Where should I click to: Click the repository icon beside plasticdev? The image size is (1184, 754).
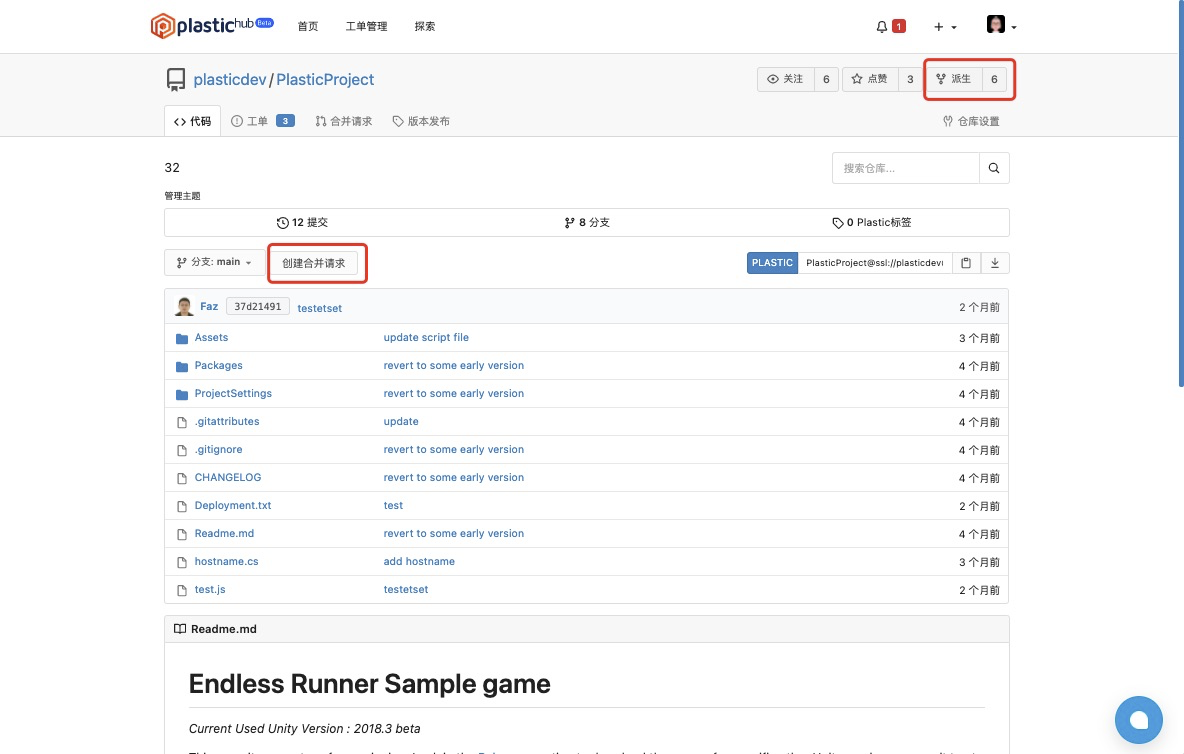point(176,79)
